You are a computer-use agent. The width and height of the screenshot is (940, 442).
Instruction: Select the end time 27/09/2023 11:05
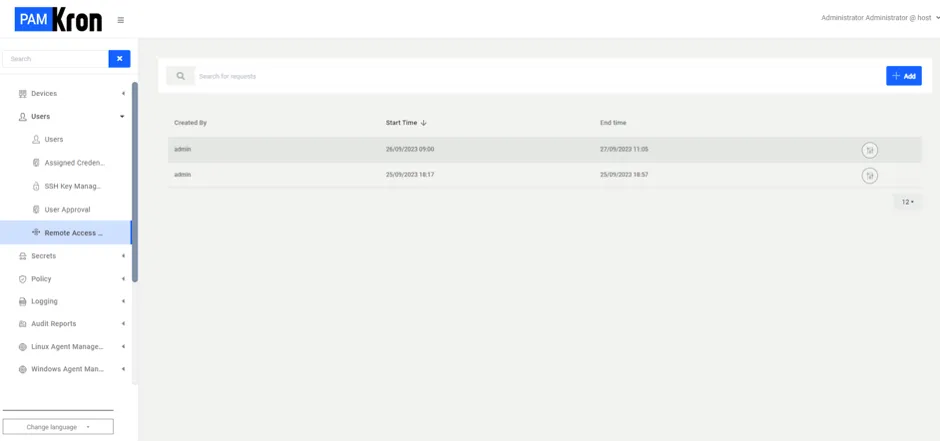(624, 149)
